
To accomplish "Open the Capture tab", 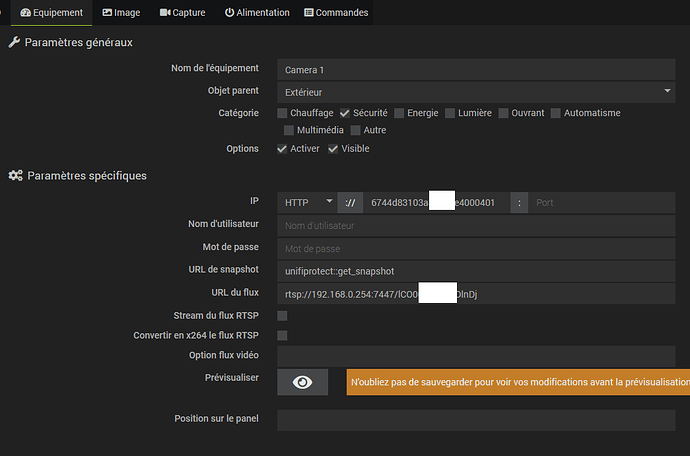I will (x=183, y=12).
